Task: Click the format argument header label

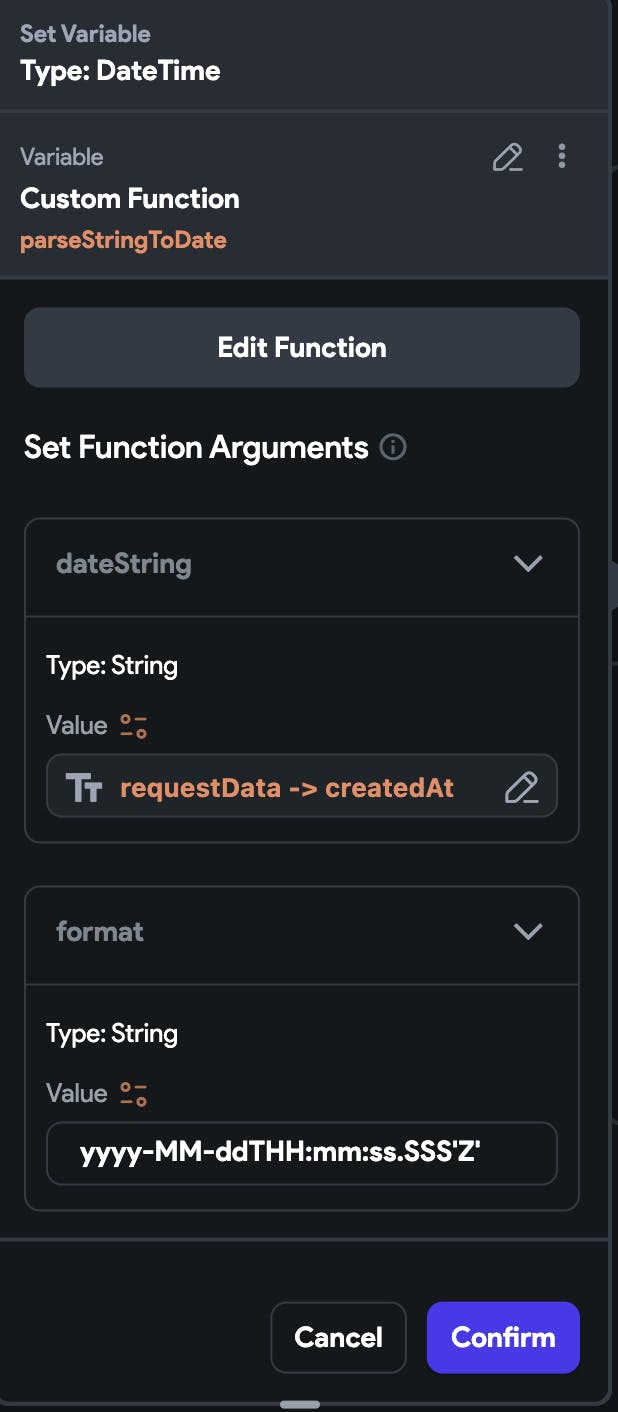Action: (x=100, y=932)
